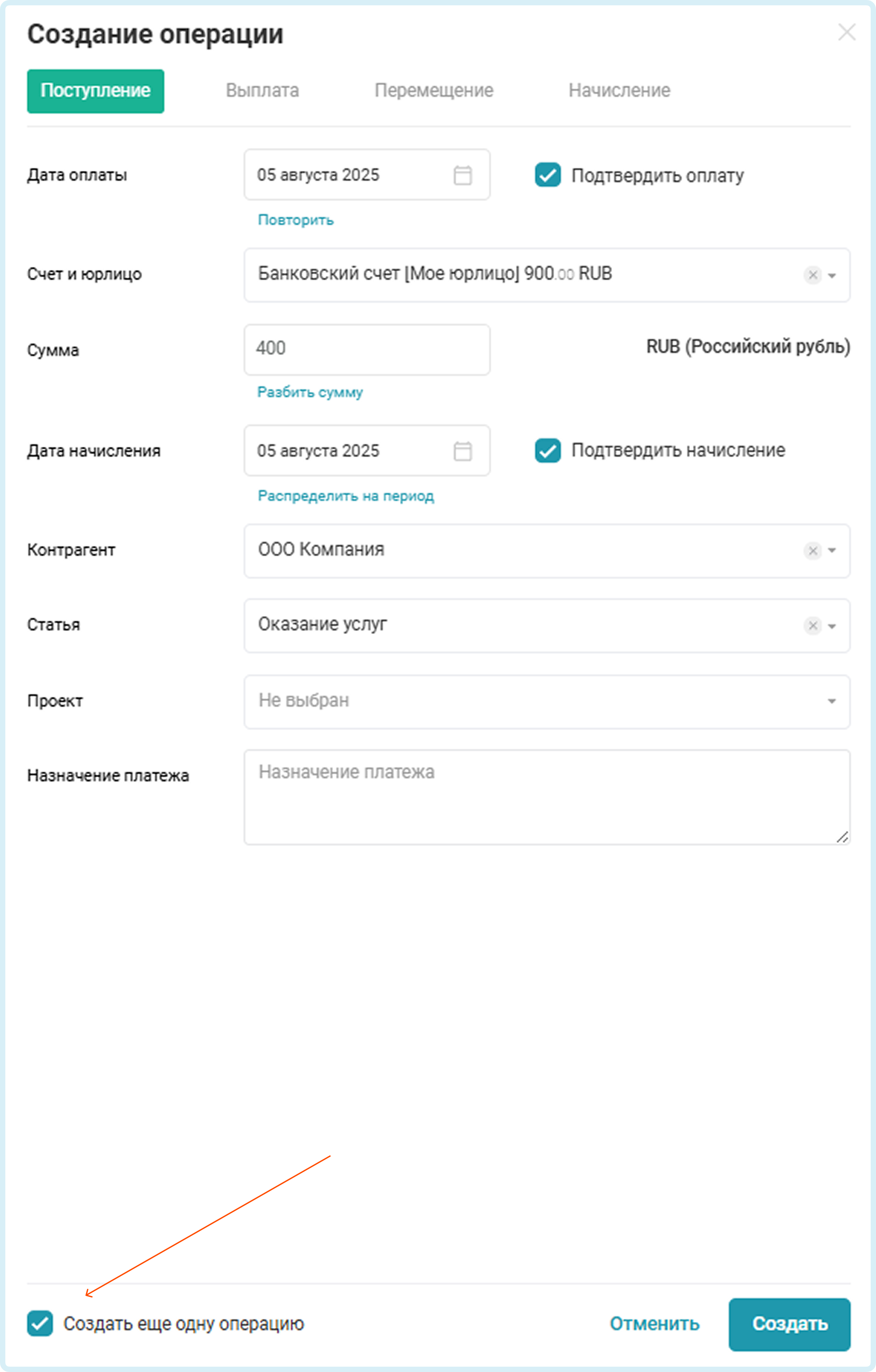Uncheck Подтвердить начисление checkbox
Viewport: 876px width, 1372px height.
tap(548, 450)
